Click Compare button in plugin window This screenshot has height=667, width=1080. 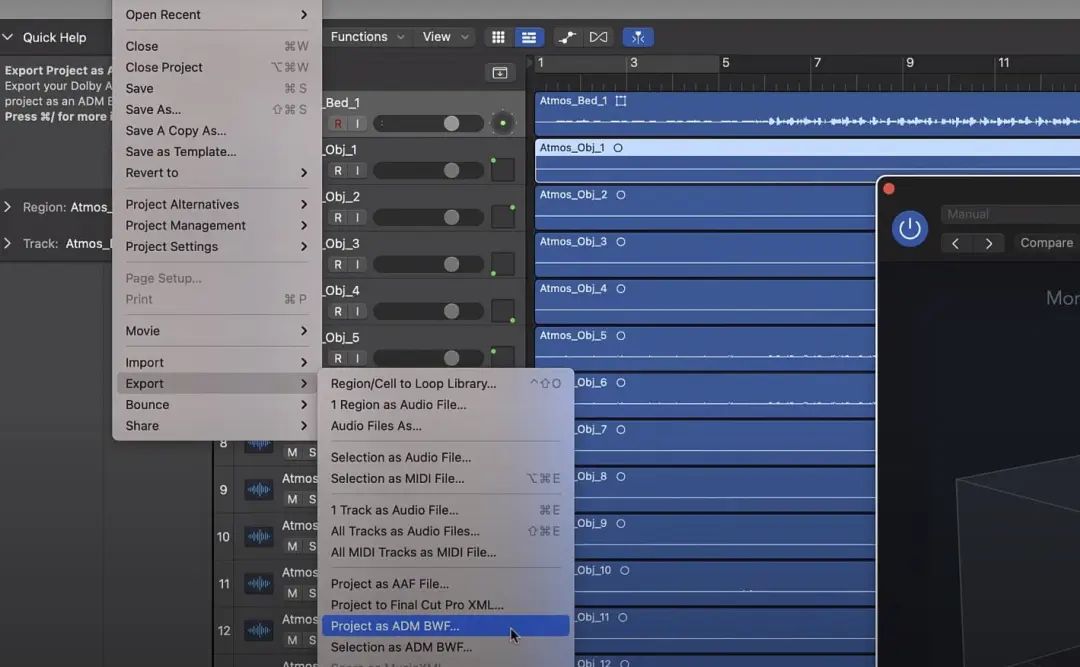pos(1046,243)
